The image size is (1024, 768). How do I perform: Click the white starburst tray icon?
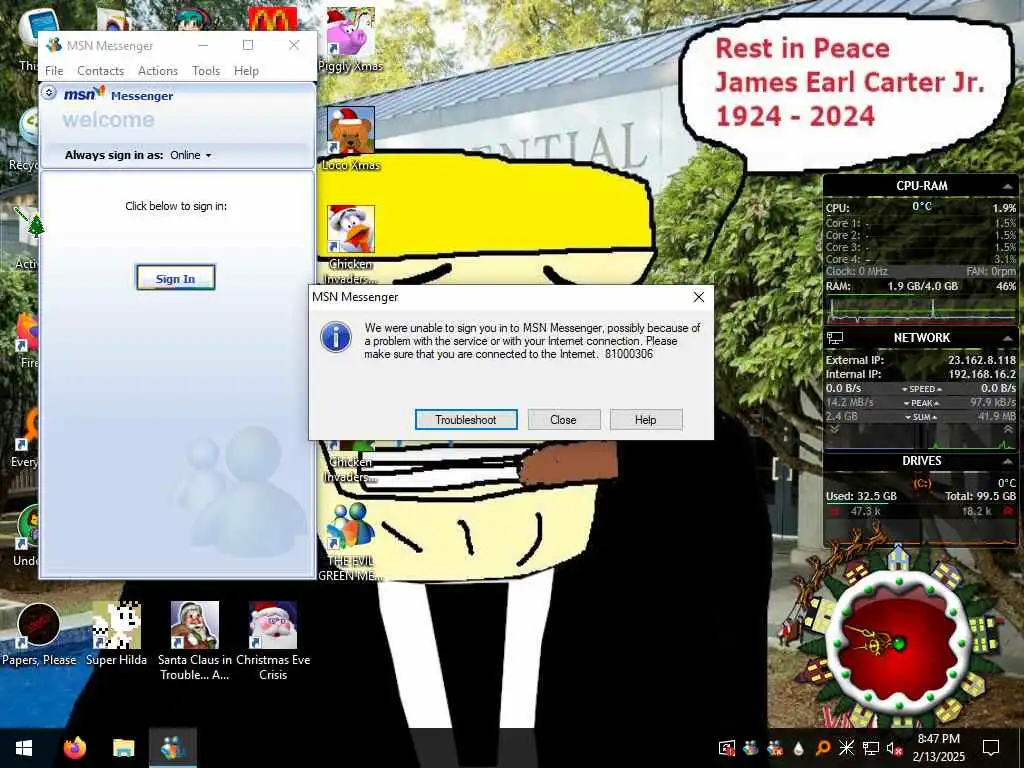pyautogui.click(x=846, y=748)
